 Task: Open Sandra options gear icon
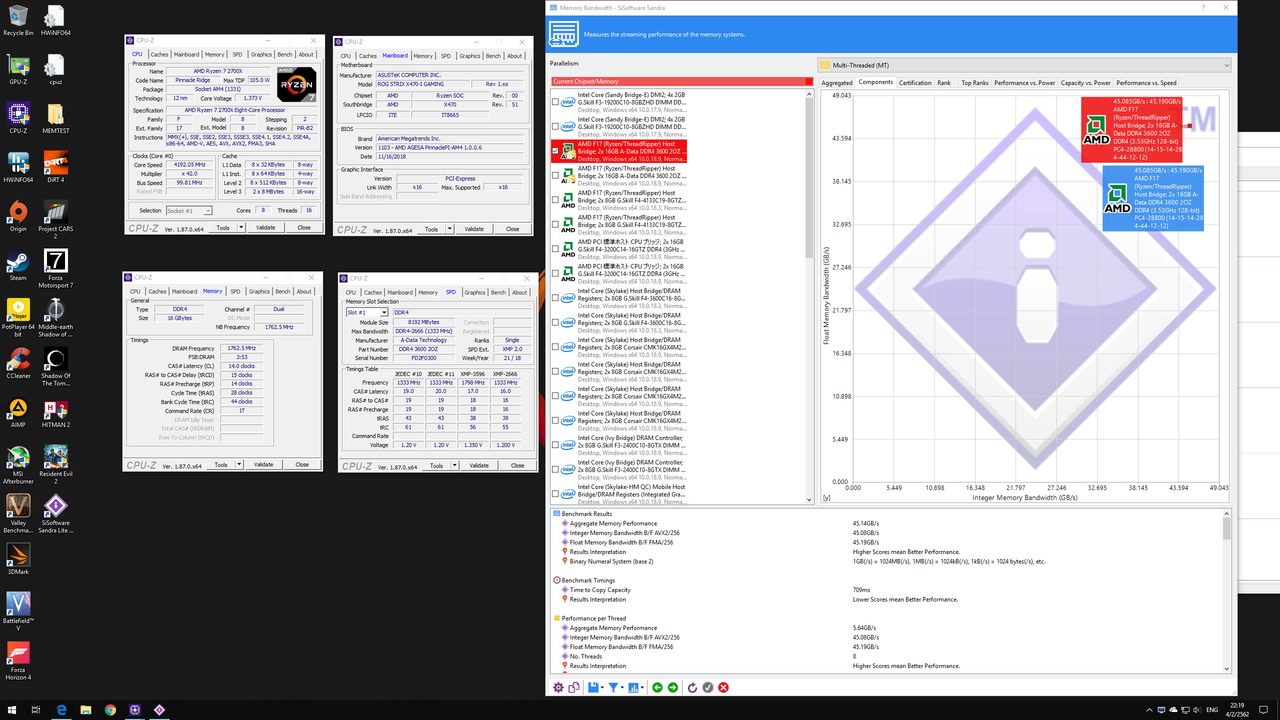(558, 687)
